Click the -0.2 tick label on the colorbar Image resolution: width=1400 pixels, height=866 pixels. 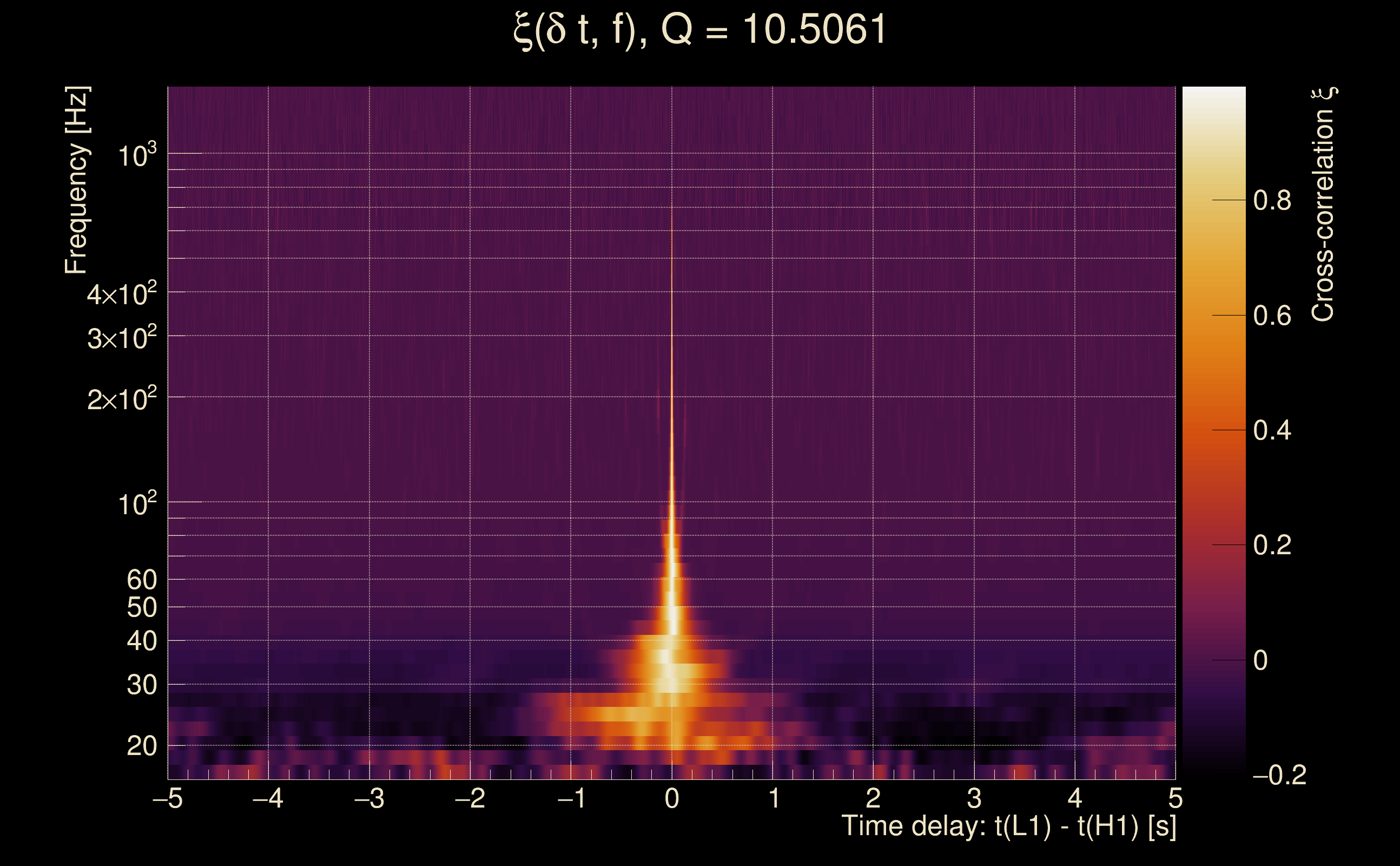[x=1279, y=775]
